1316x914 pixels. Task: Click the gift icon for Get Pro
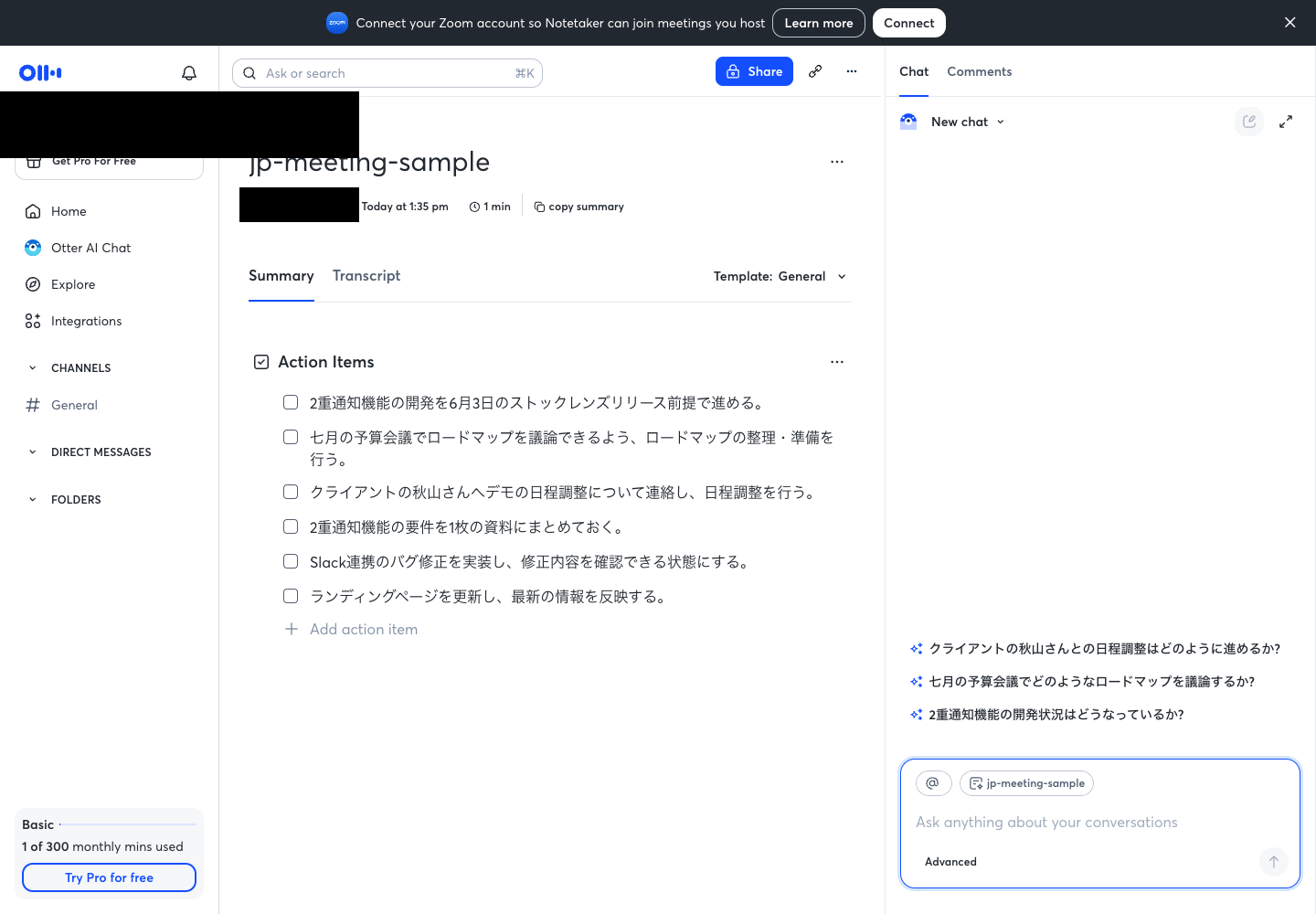pos(34,162)
